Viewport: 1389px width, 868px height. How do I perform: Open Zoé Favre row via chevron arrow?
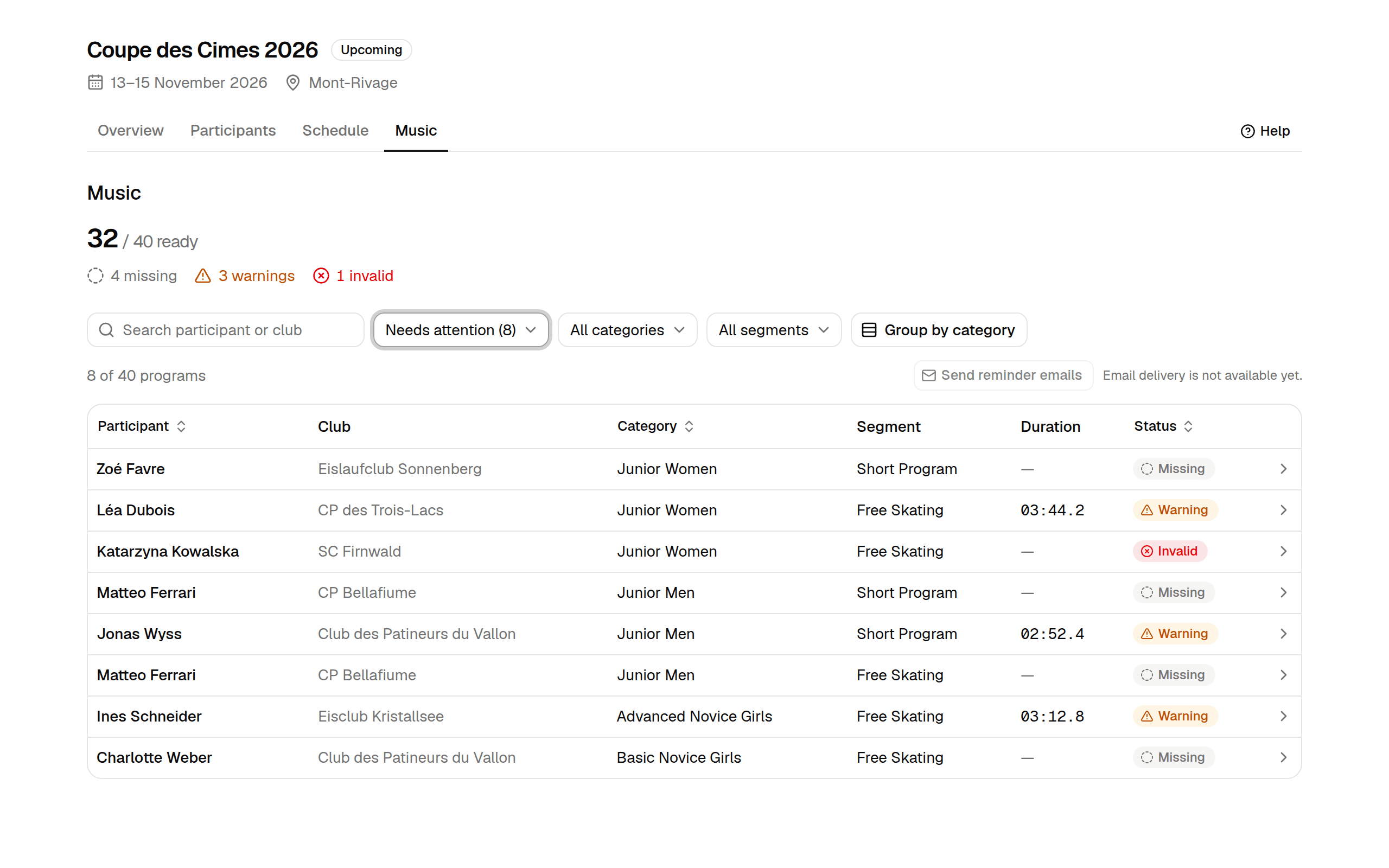coord(1283,469)
